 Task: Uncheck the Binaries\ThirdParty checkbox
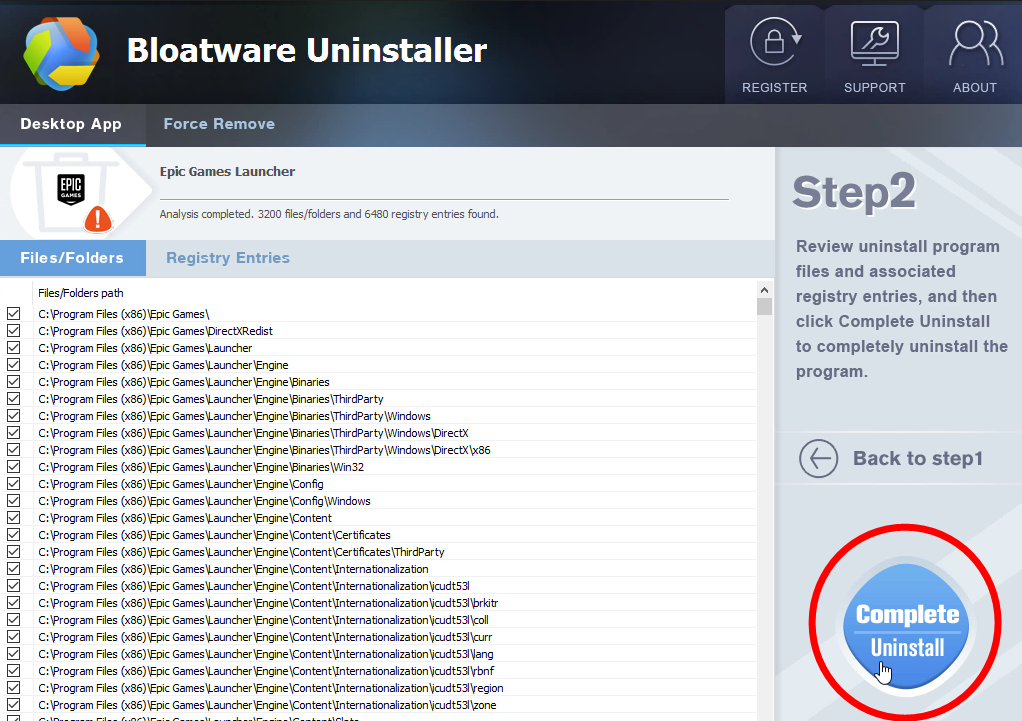tap(14, 398)
